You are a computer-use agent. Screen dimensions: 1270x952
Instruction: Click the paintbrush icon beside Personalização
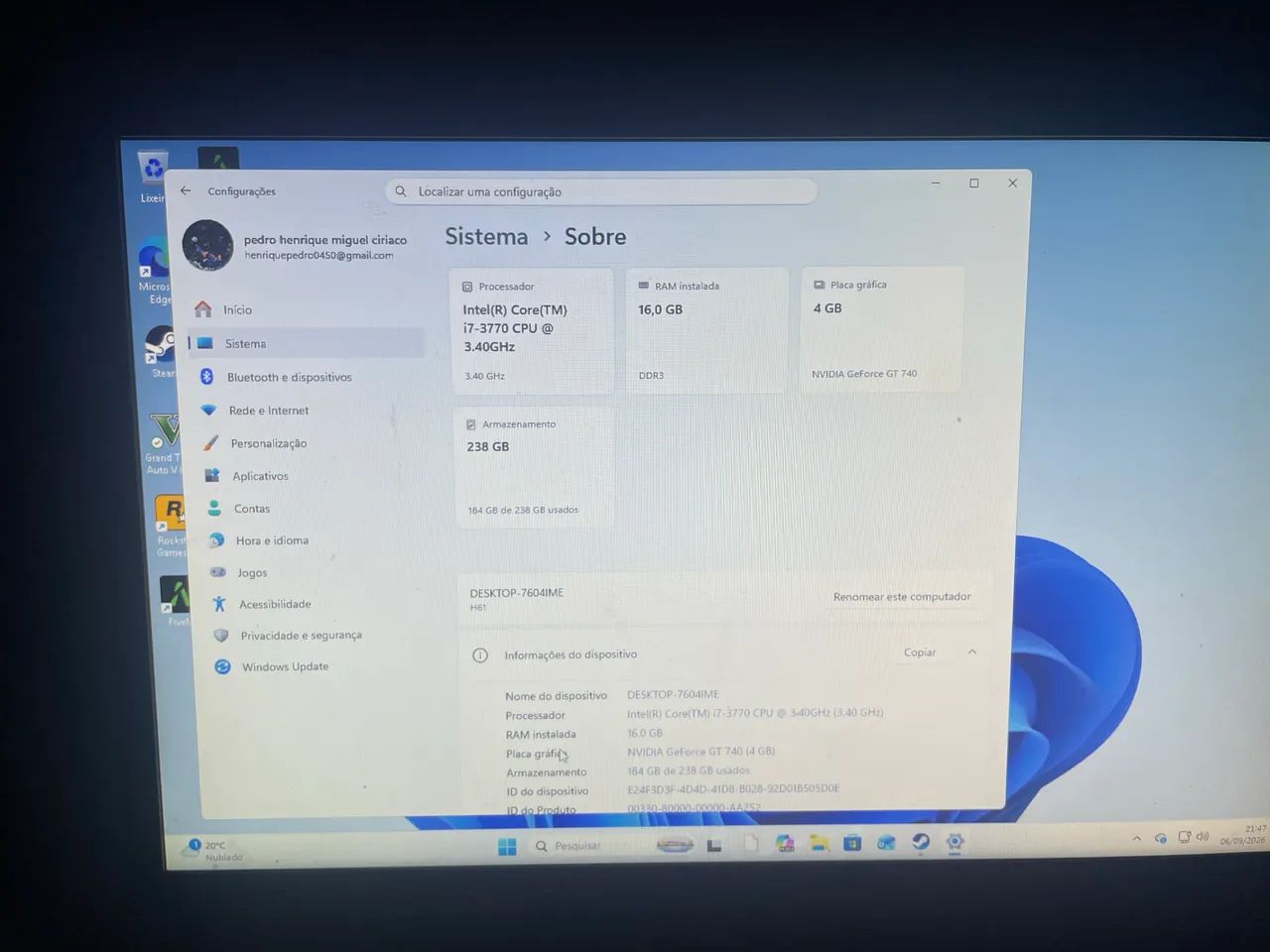[x=210, y=442]
